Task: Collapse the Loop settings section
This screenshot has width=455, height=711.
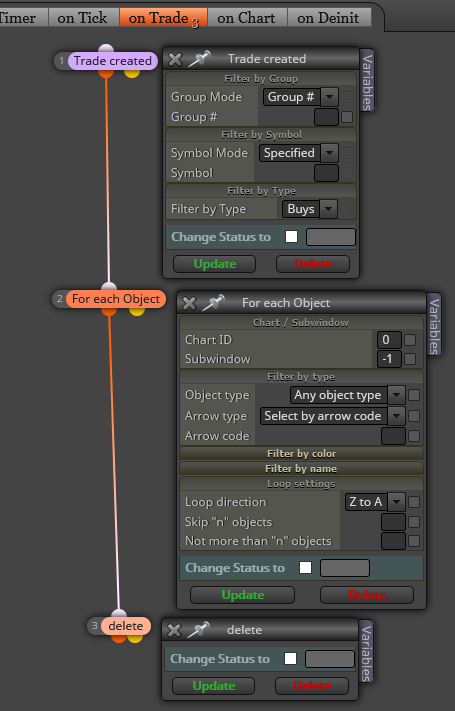Action: pos(301,483)
